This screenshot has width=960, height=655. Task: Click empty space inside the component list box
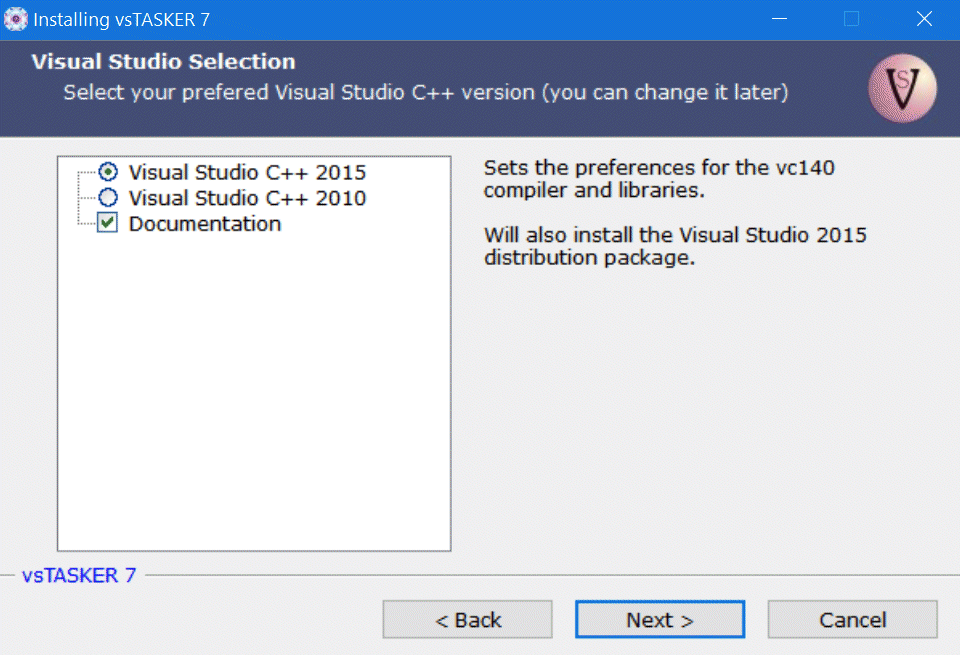click(254, 400)
